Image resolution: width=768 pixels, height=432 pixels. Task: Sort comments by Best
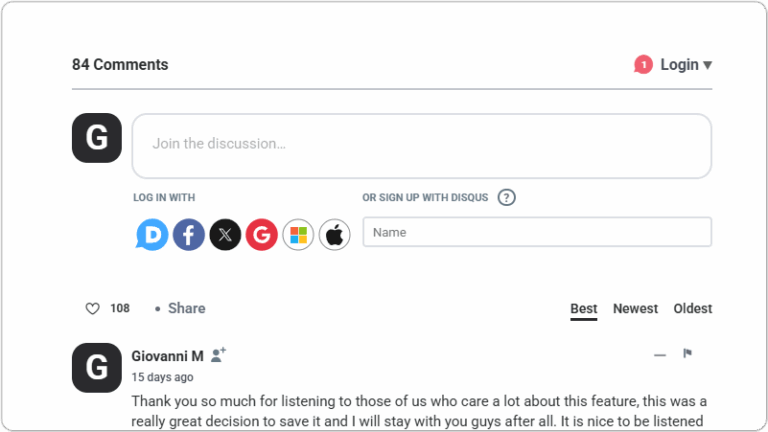pos(584,309)
